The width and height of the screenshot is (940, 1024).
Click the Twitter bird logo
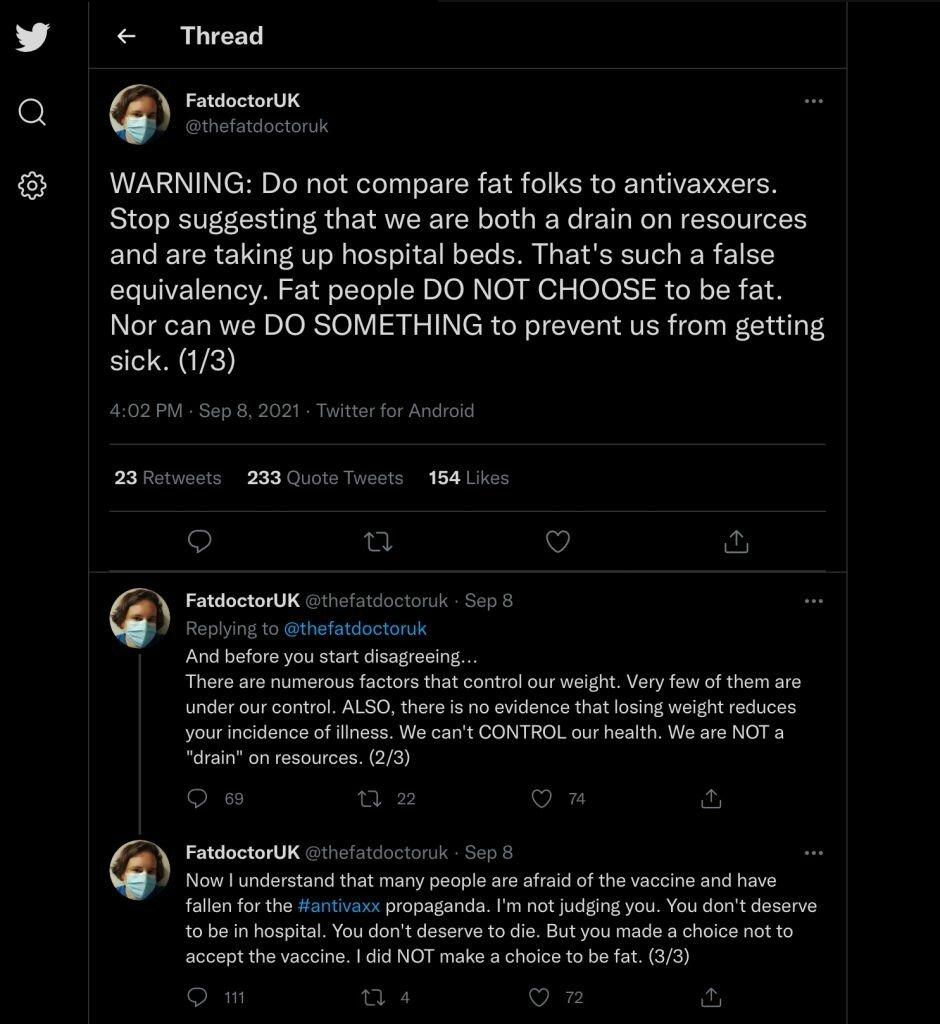(32, 37)
